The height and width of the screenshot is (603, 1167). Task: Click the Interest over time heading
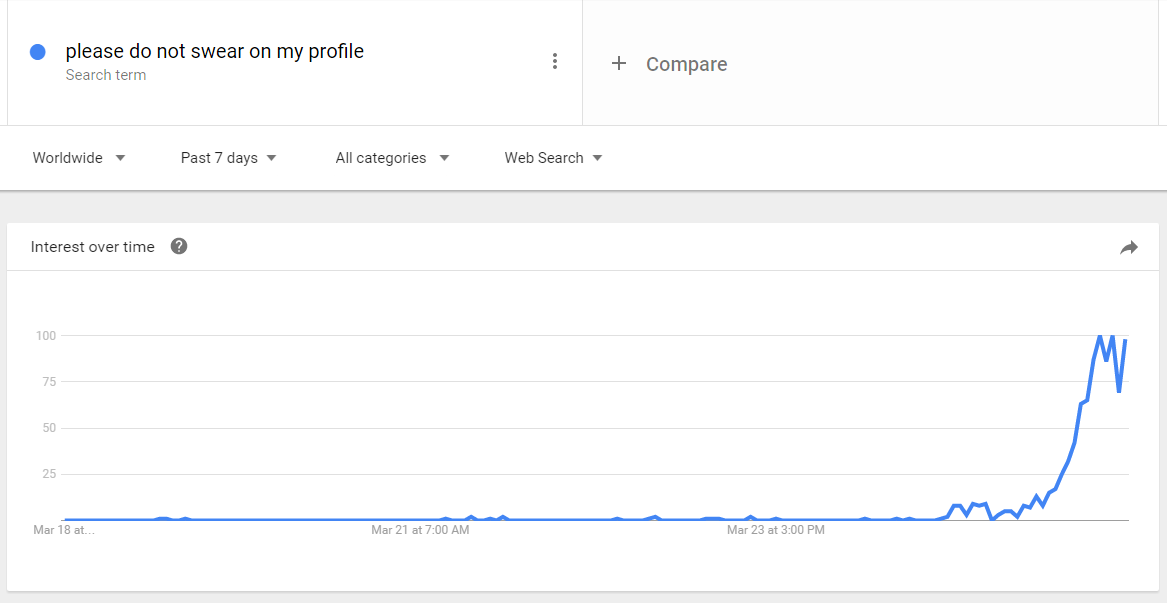(92, 247)
